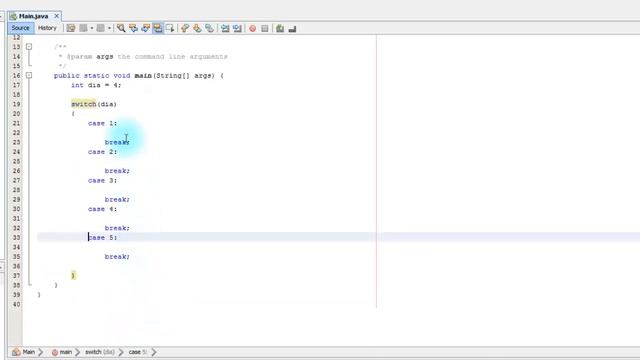Screen dimensions: 640x360
Task: Click line number 33 in the gutter
Action: 16,238
